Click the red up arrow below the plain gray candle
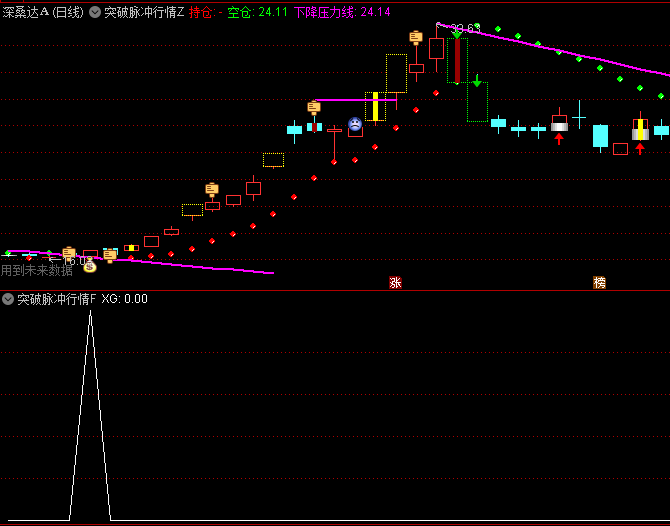Viewport: 670px width, 526px height. (x=559, y=139)
